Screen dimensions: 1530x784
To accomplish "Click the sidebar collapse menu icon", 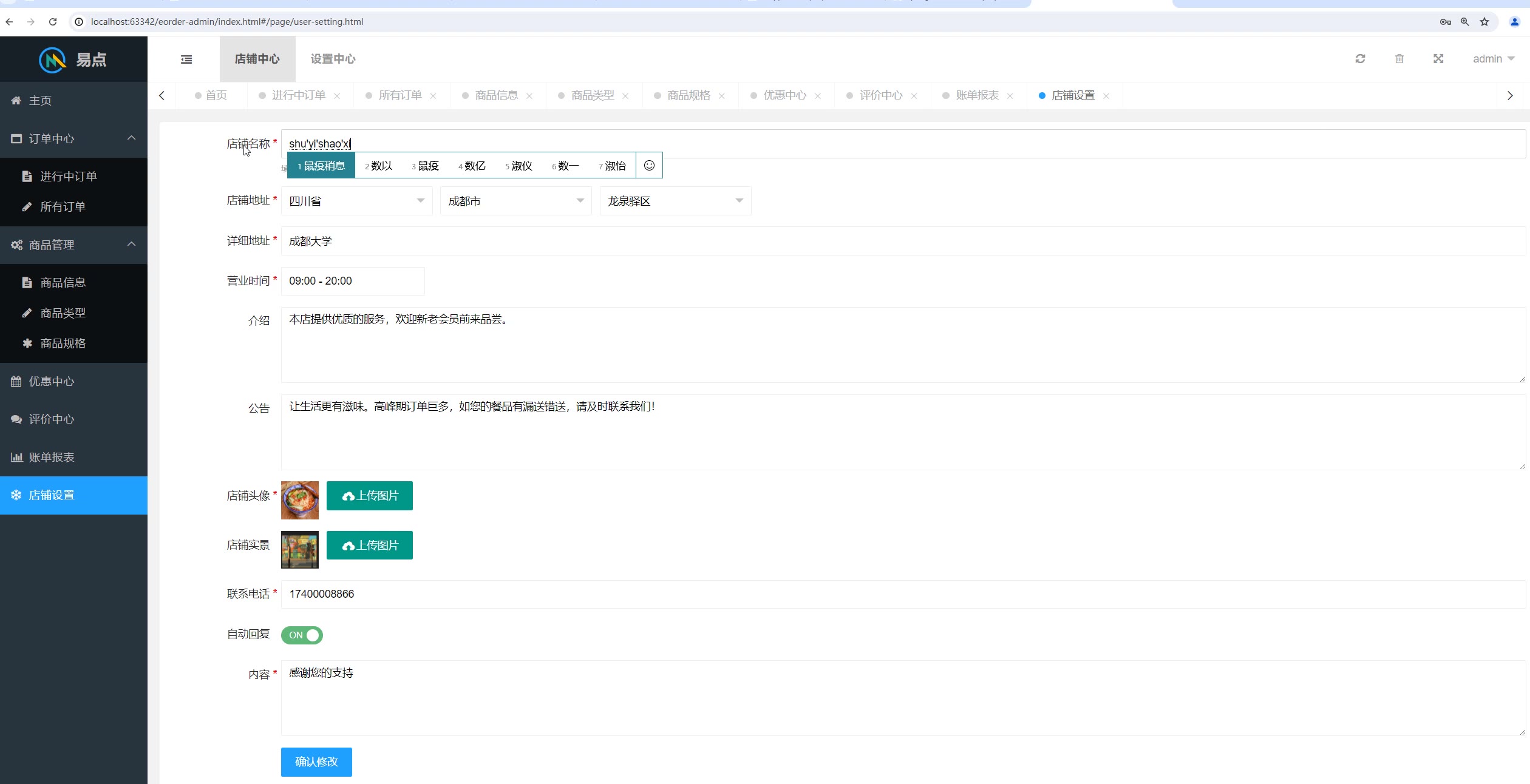I will tap(186, 59).
